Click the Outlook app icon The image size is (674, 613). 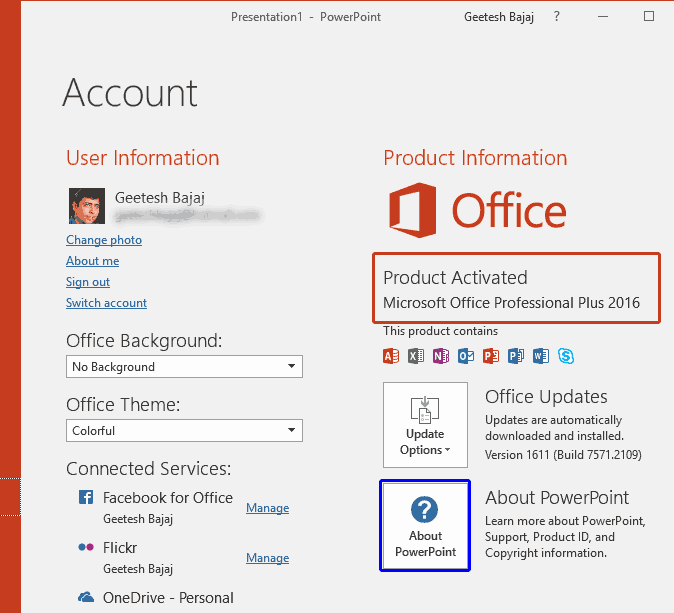pos(466,356)
